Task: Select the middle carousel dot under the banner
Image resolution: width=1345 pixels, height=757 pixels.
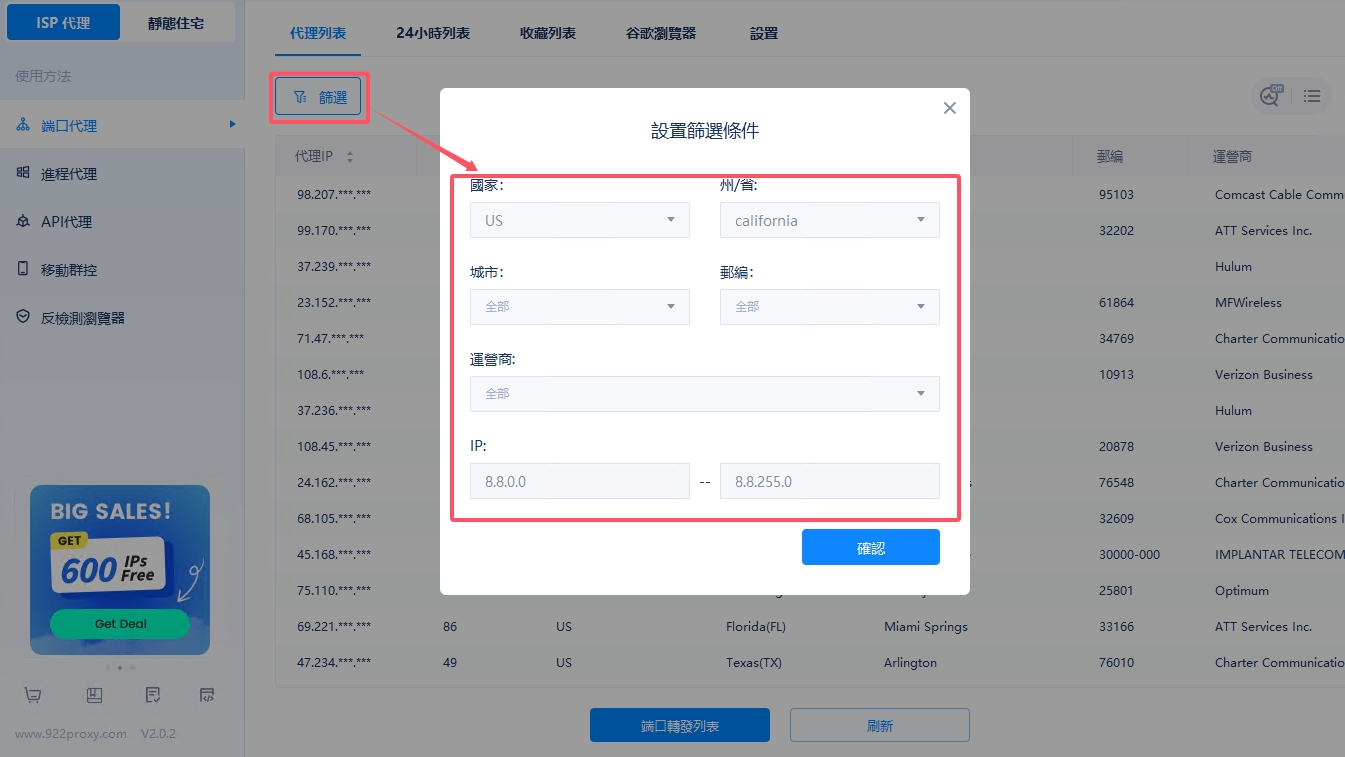Action: pyautogui.click(x=120, y=667)
